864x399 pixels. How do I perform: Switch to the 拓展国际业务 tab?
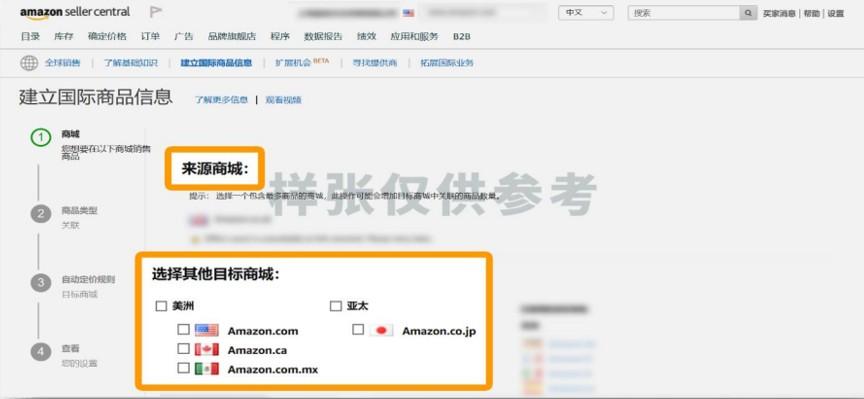447,63
